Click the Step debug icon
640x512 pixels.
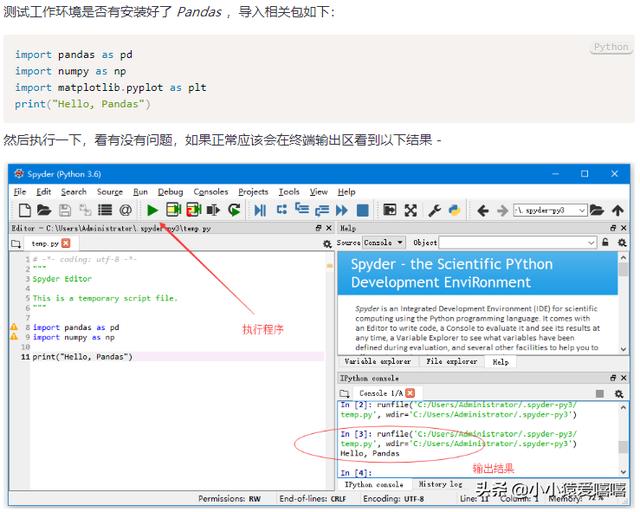281,210
